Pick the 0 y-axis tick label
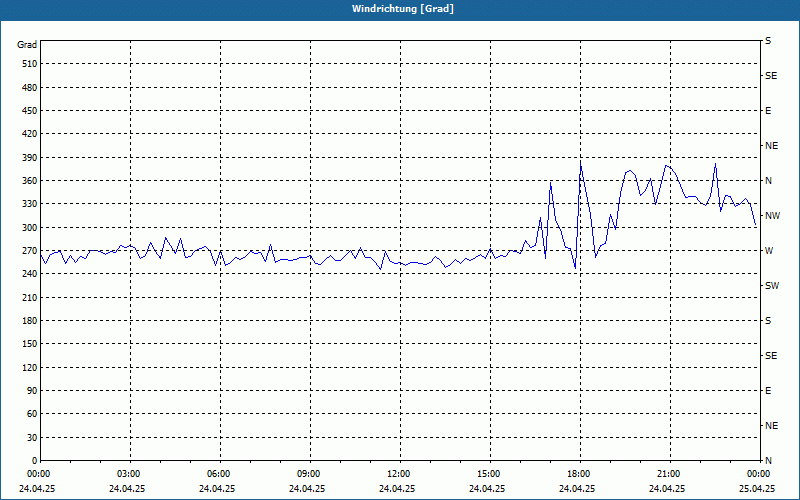Viewport: 800px width, 500px height. tap(34, 461)
